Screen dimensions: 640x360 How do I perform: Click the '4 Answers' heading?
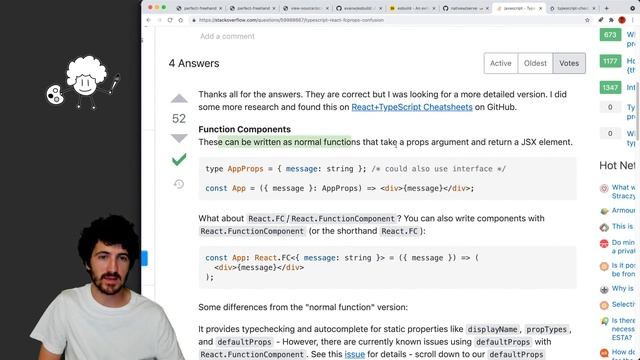point(194,63)
